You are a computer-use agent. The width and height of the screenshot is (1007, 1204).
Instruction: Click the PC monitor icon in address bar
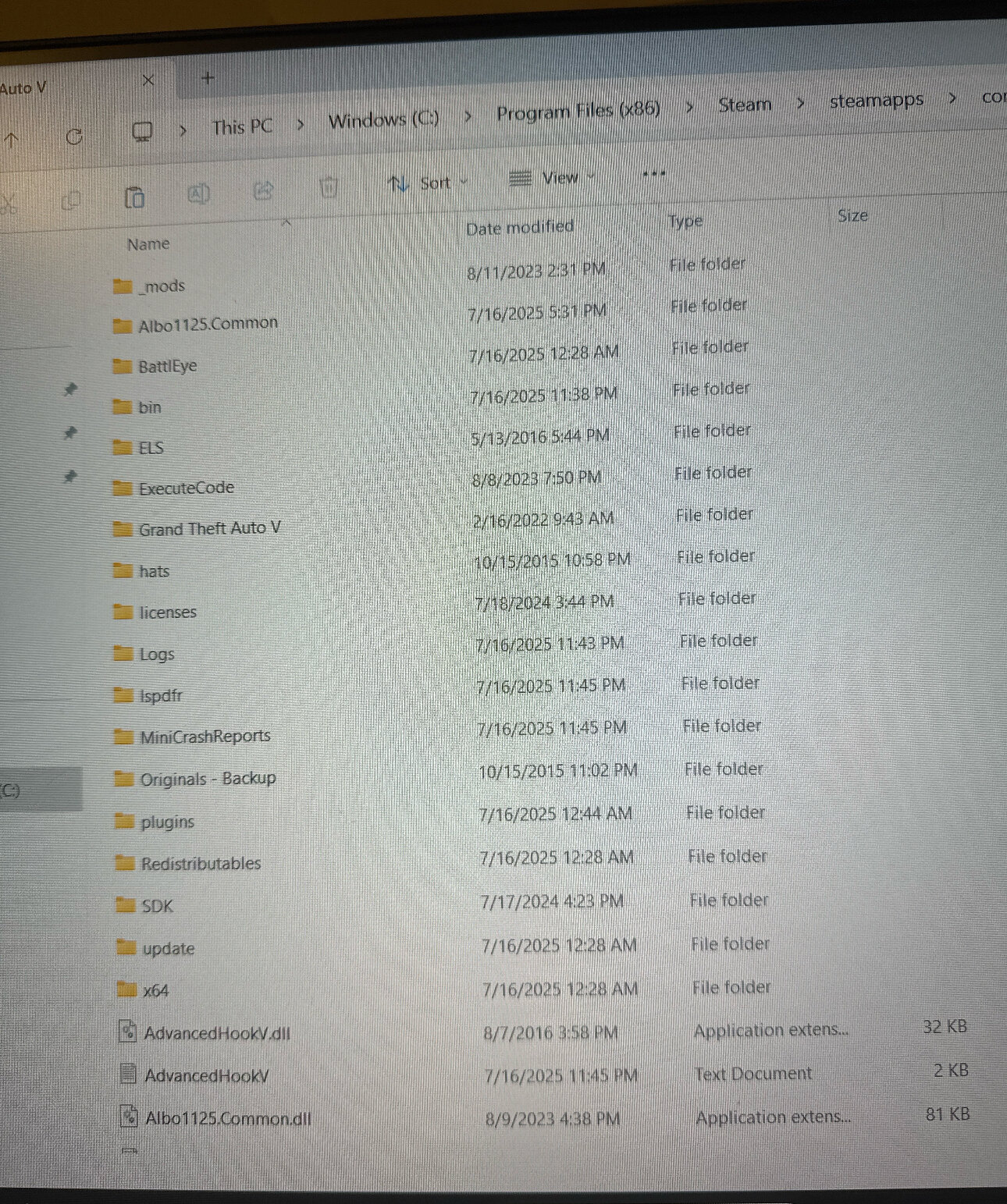(x=142, y=132)
